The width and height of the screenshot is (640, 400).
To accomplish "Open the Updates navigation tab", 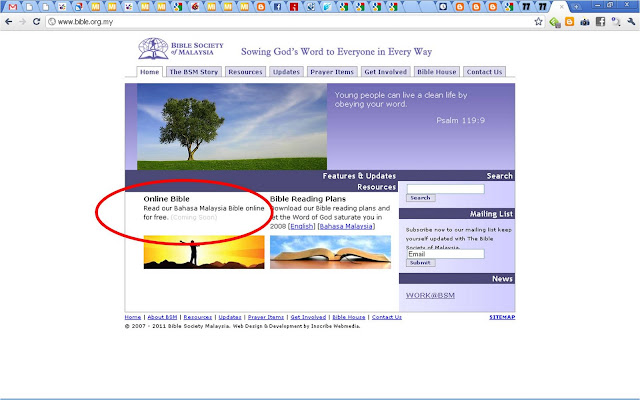I will [286, 72].
